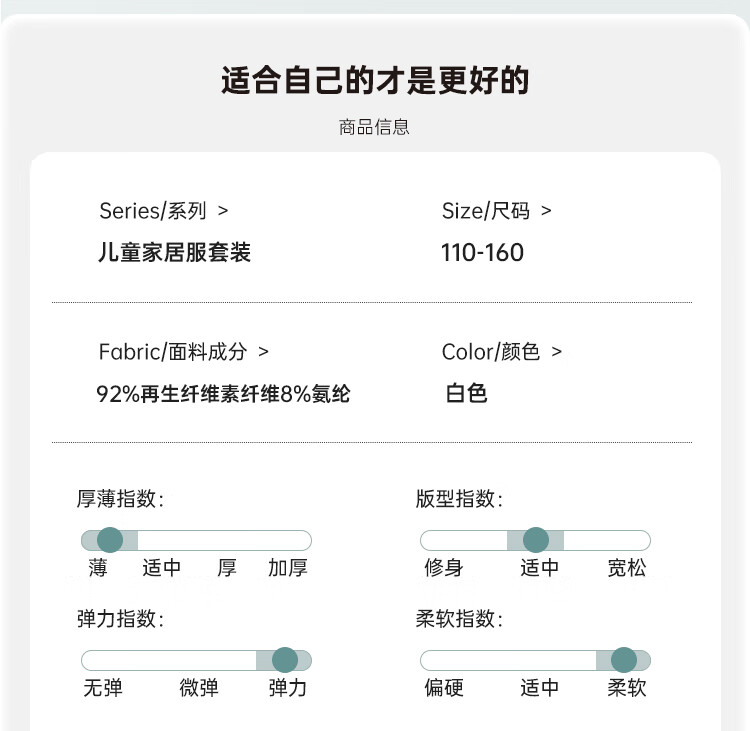Click the 儿童家居服套装 series text
The image size is (750, 731).
(x=175, y=252)
